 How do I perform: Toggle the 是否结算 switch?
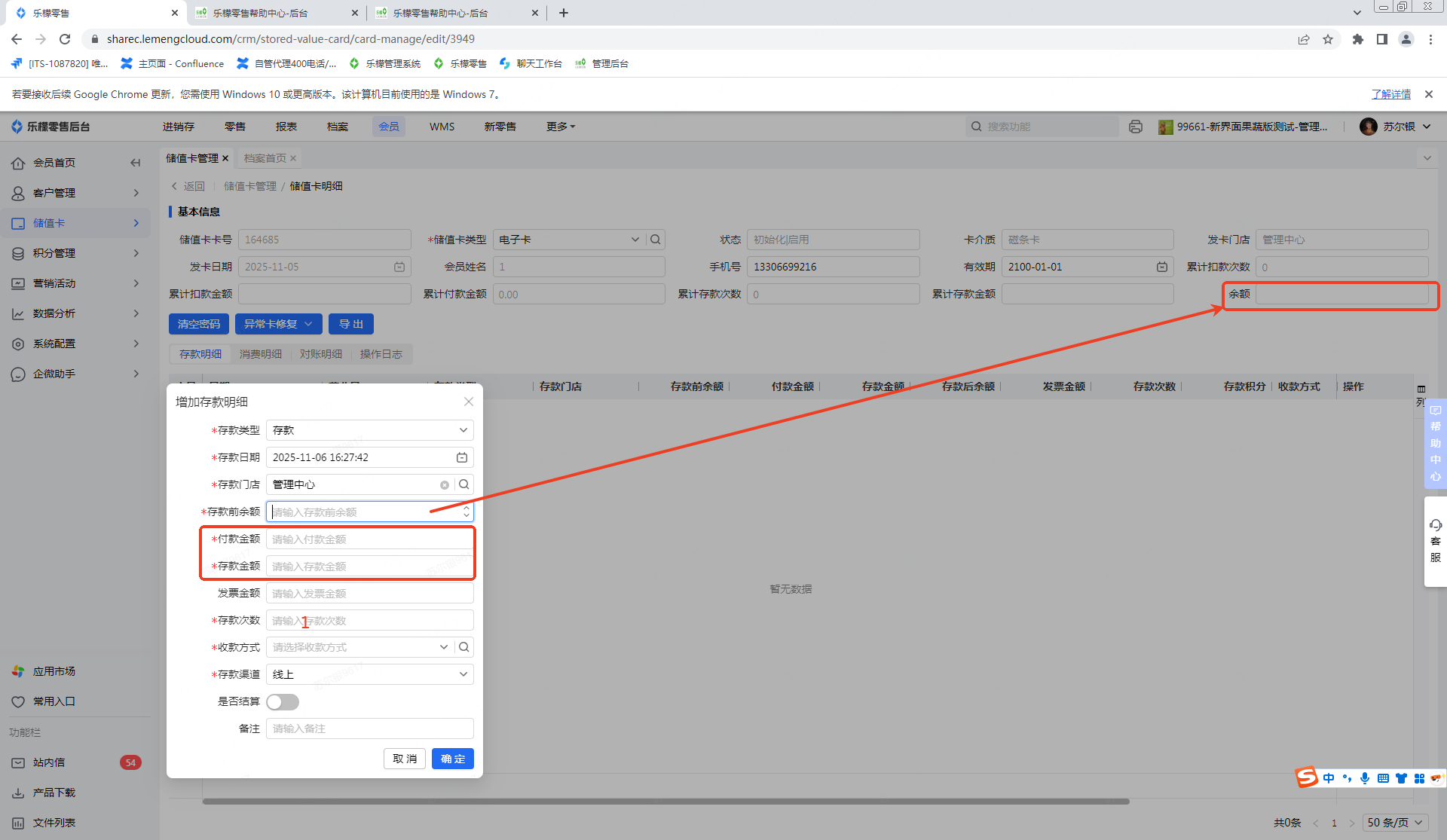(283, 702)
